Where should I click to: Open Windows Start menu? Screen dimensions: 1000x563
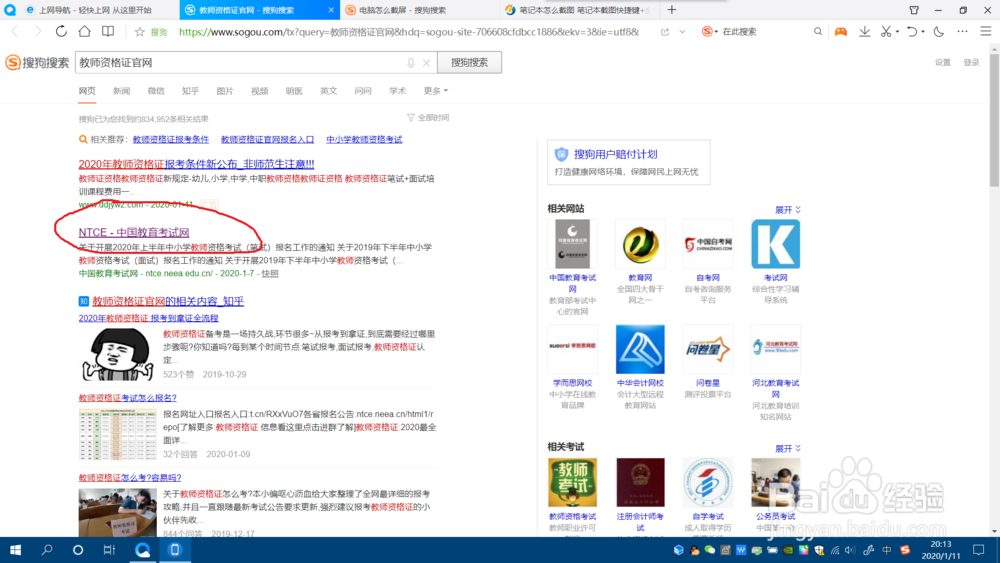pos(15,550)
